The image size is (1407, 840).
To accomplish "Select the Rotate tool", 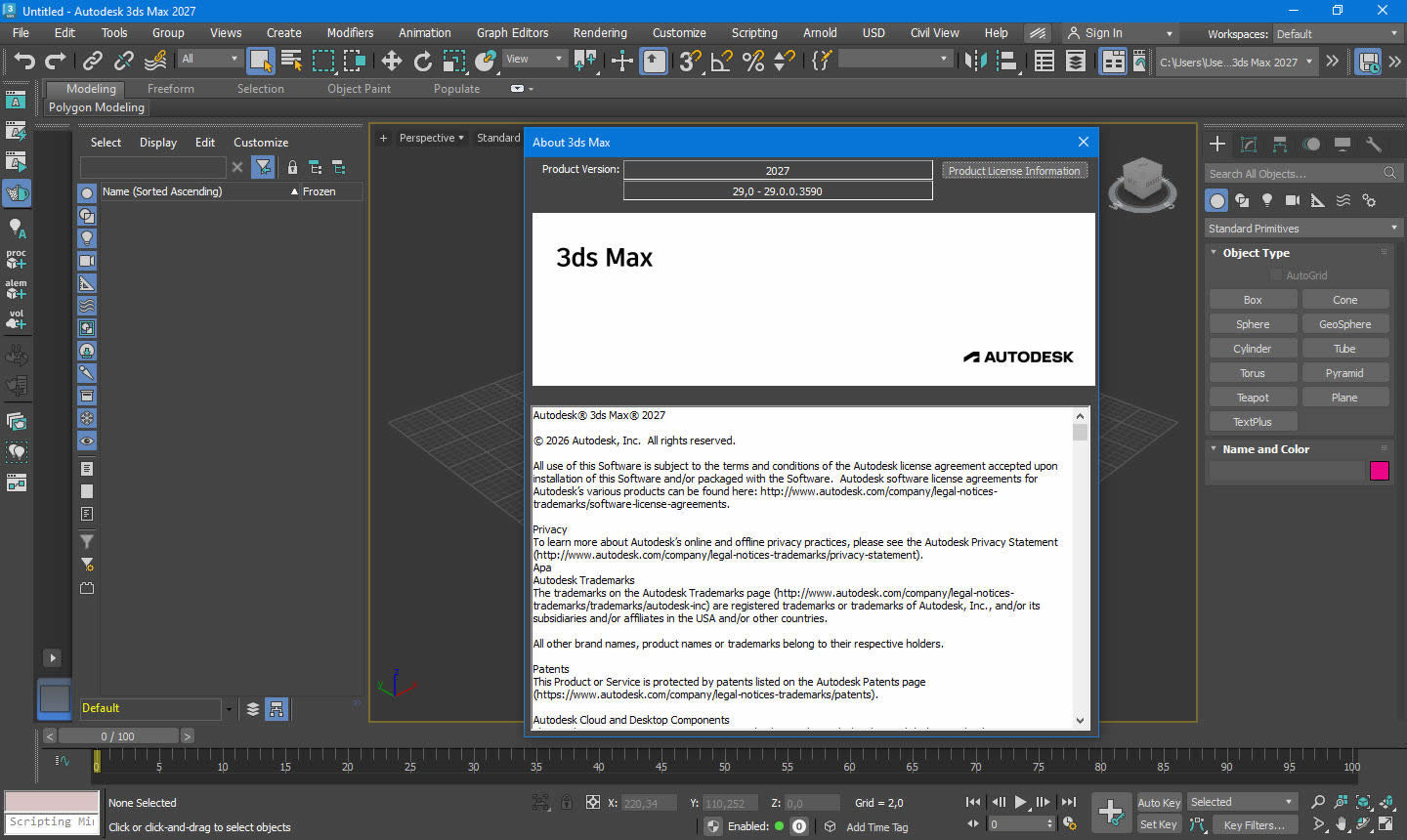I will pyautogui.click(x=422, y=62).
